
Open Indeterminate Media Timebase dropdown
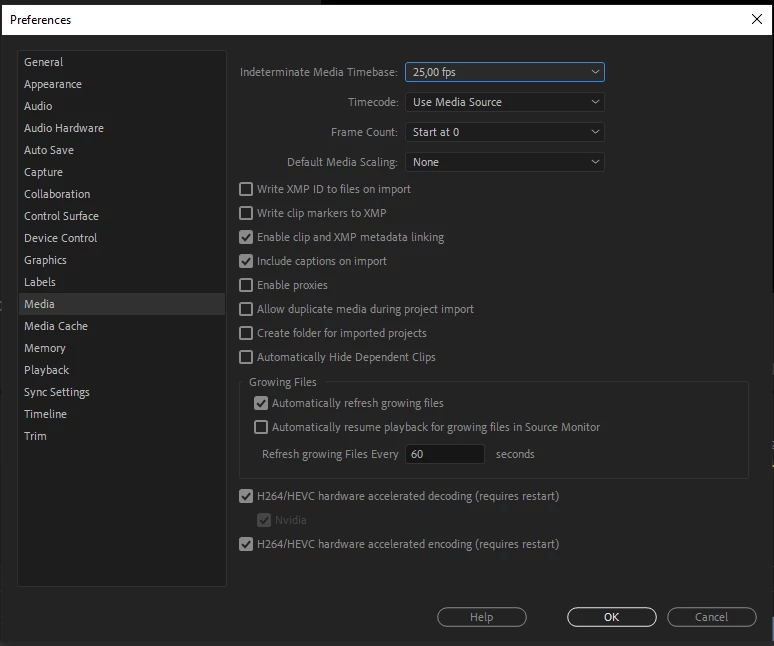coord(504,72)
